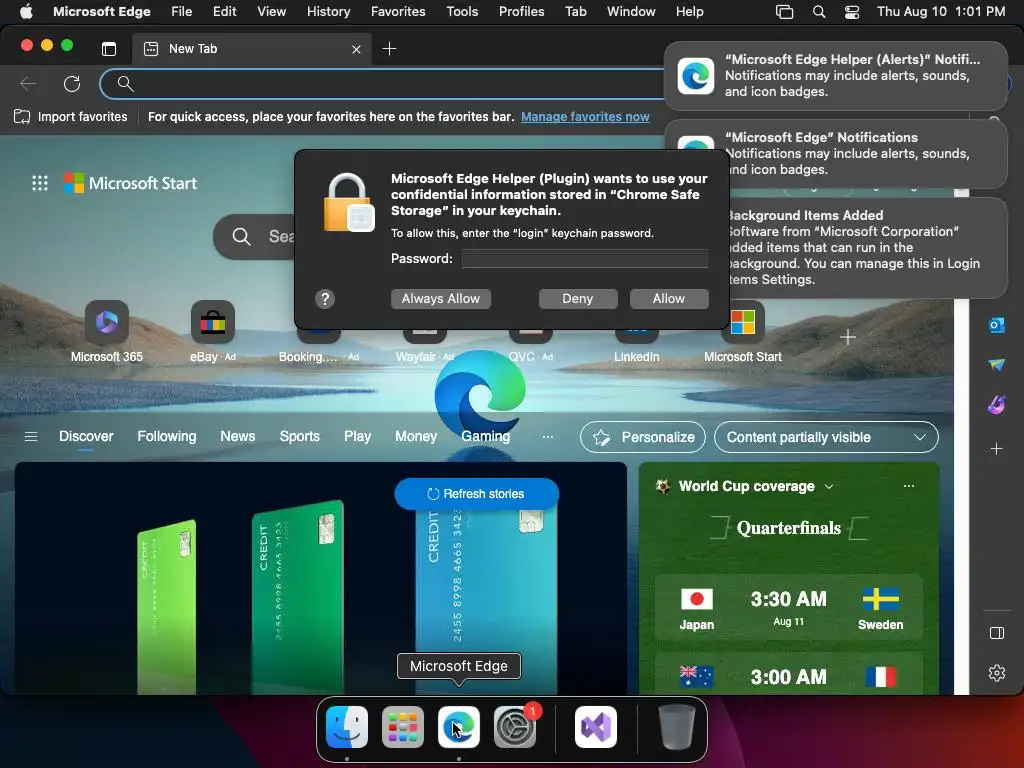Click Refresh stories button
The image size is (1024, 768).
476,494
